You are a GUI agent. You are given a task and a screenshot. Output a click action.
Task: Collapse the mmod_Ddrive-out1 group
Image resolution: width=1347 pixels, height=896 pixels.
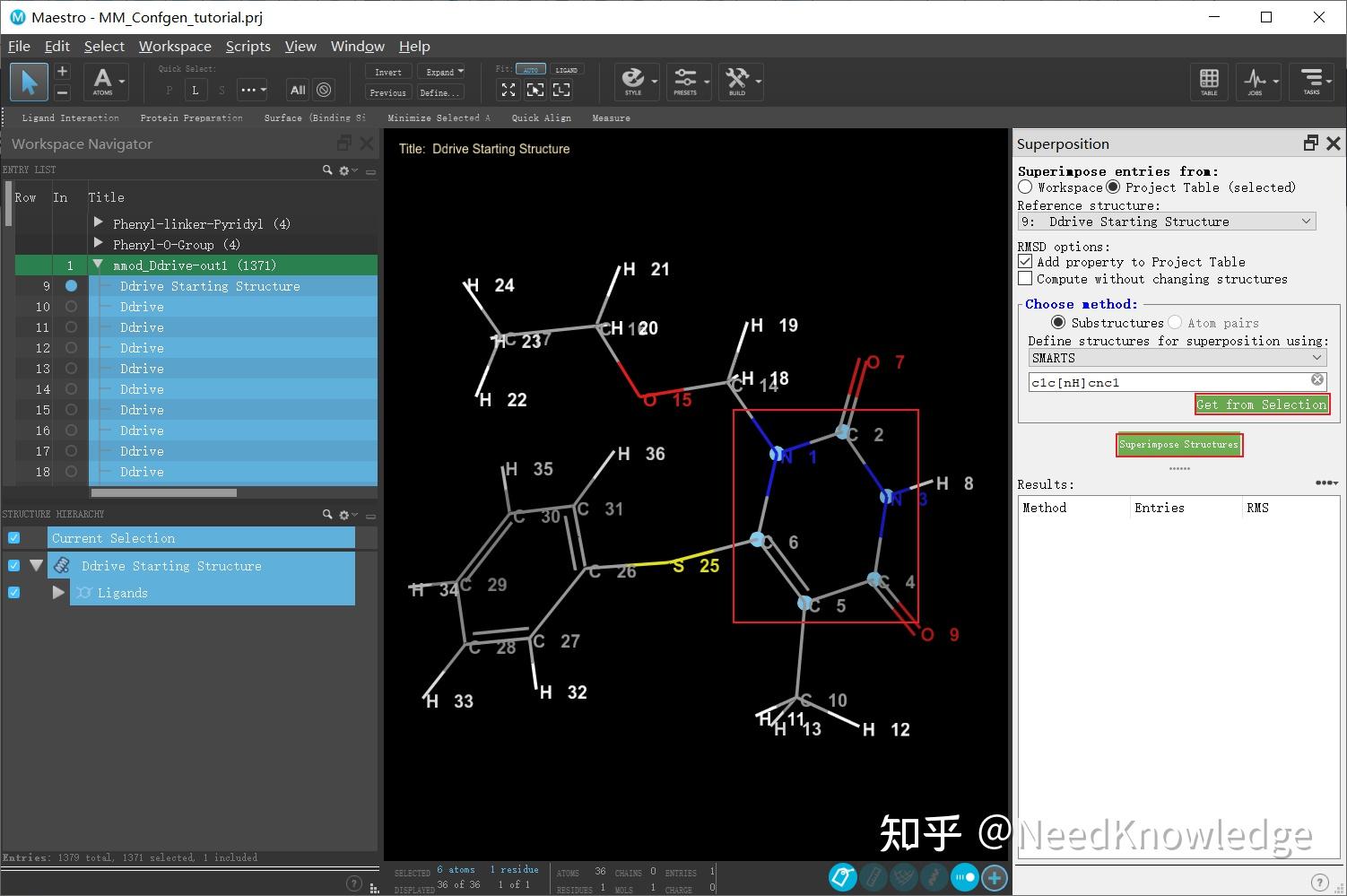click(97, 265)
